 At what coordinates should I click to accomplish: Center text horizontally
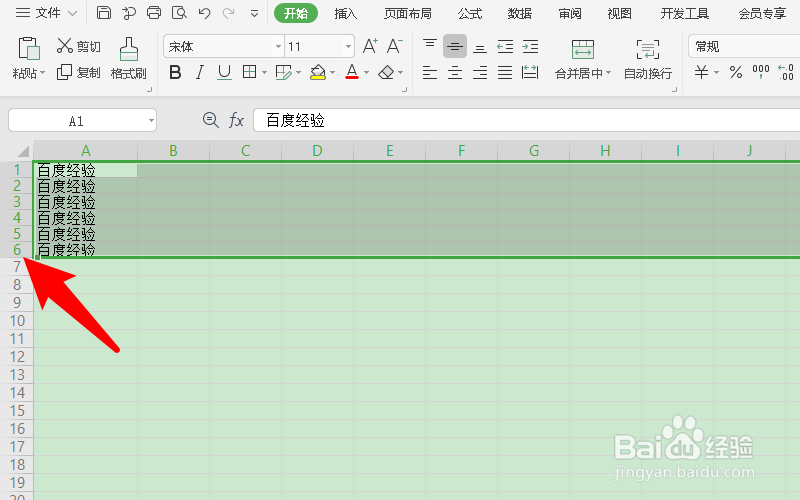coord(455,73)
